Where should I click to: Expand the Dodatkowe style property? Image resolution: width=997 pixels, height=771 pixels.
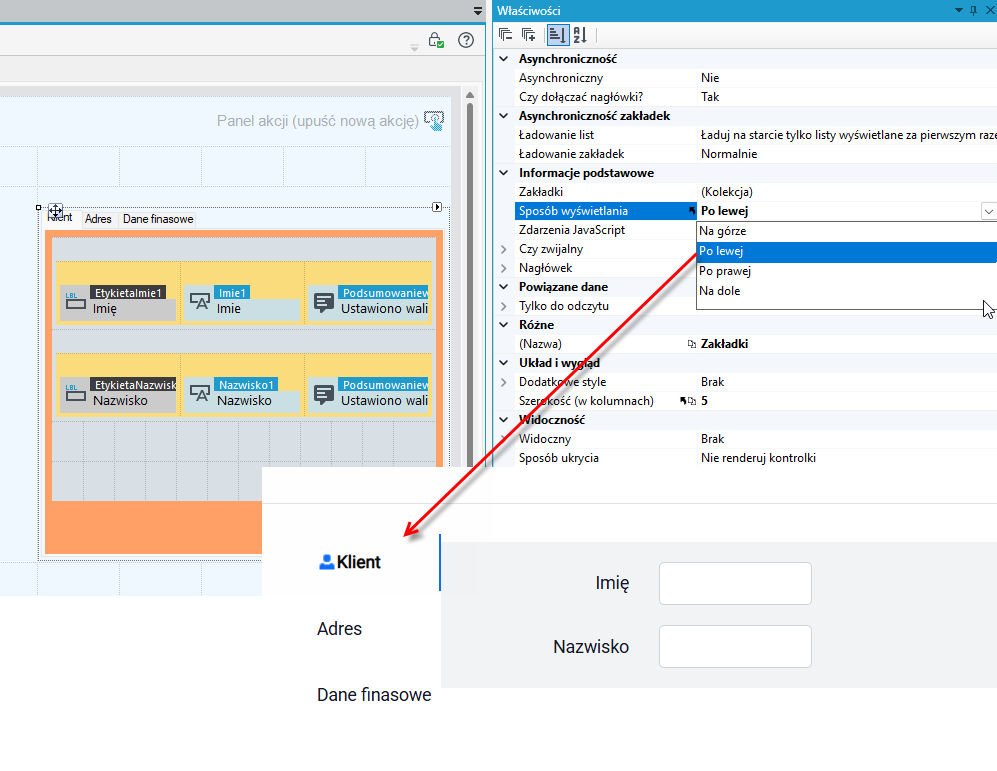pyautogui.click(x=504, y=382)
